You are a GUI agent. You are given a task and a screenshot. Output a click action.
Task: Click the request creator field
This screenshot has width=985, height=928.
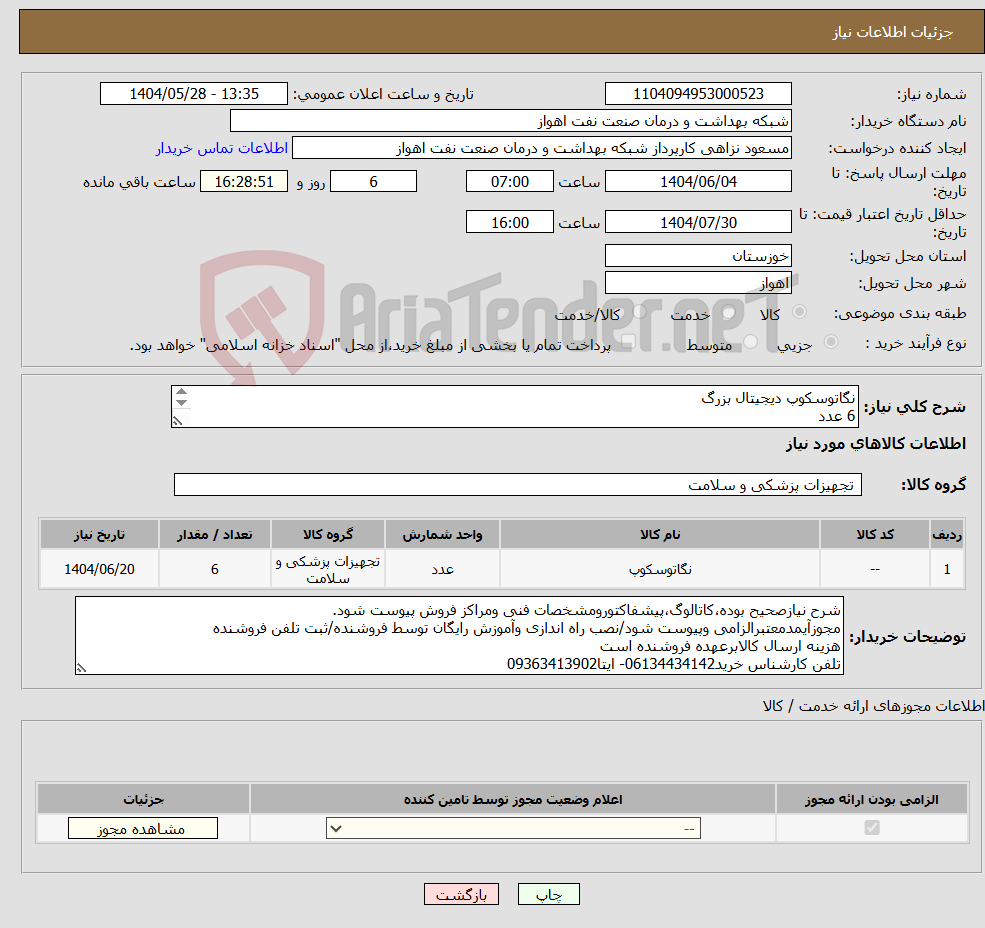point(541,148)
